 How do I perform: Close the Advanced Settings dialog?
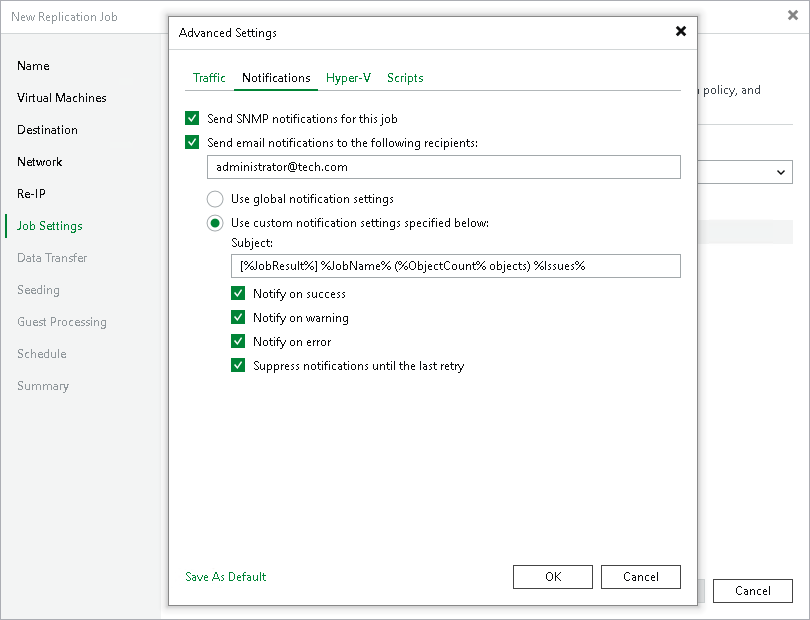pos(681,32)
